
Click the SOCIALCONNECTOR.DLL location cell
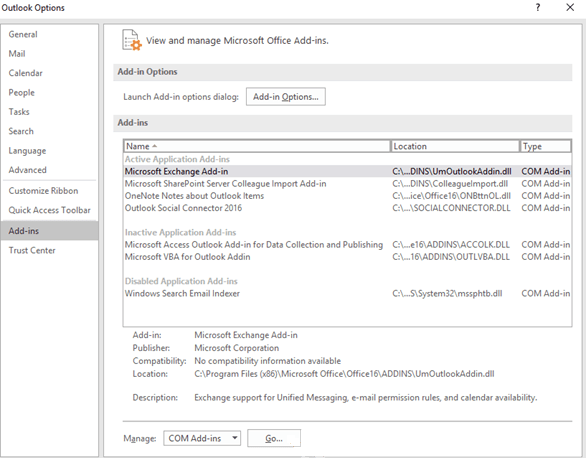tap(451, 208)
